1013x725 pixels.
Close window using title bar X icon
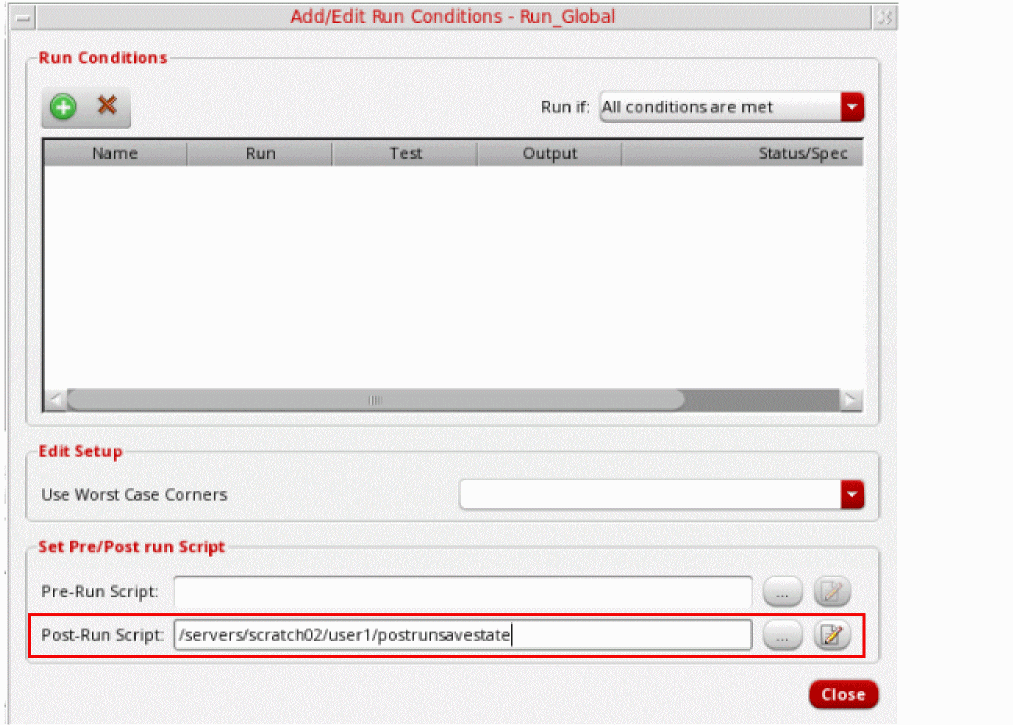[884, 18]
